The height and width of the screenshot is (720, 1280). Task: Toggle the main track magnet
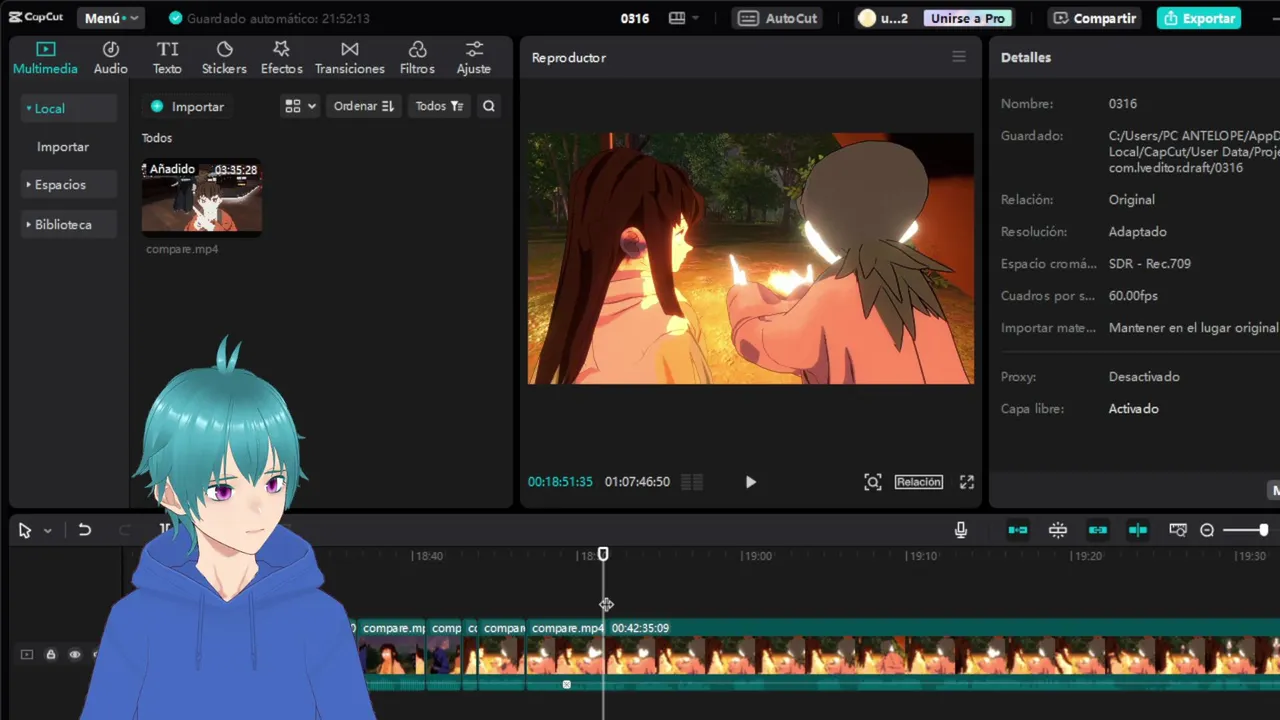click(1018, 530)
